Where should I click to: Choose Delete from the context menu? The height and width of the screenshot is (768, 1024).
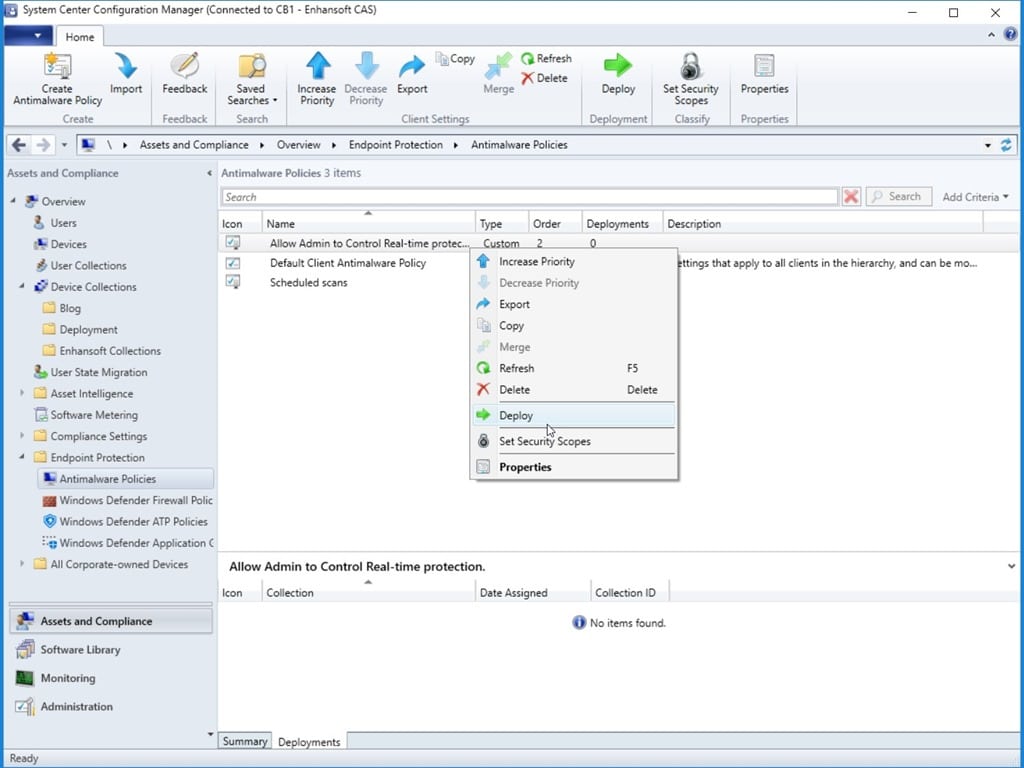click(x=574, y=390)
